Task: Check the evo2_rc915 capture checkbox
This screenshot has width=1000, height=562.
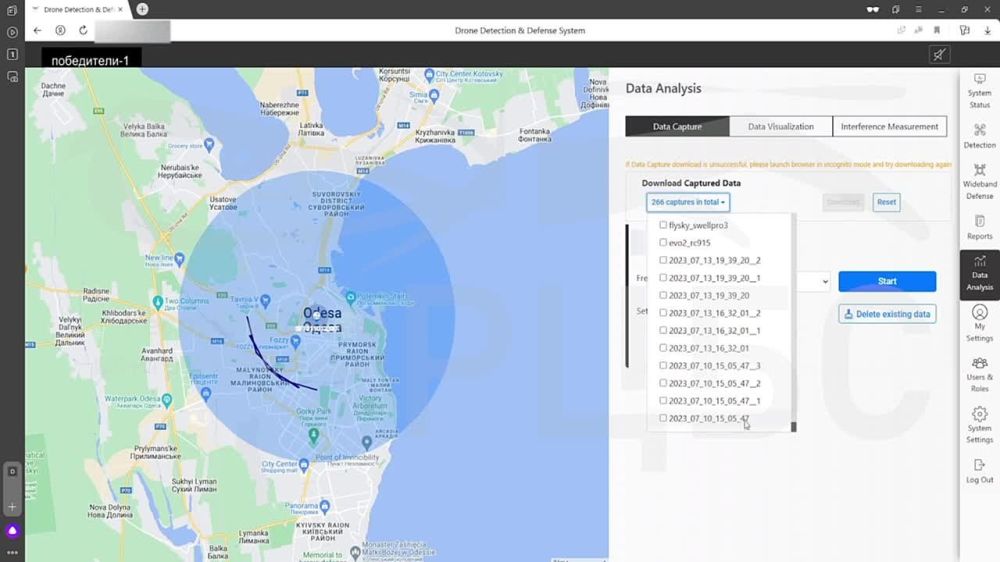Action: tap(663, 243)
